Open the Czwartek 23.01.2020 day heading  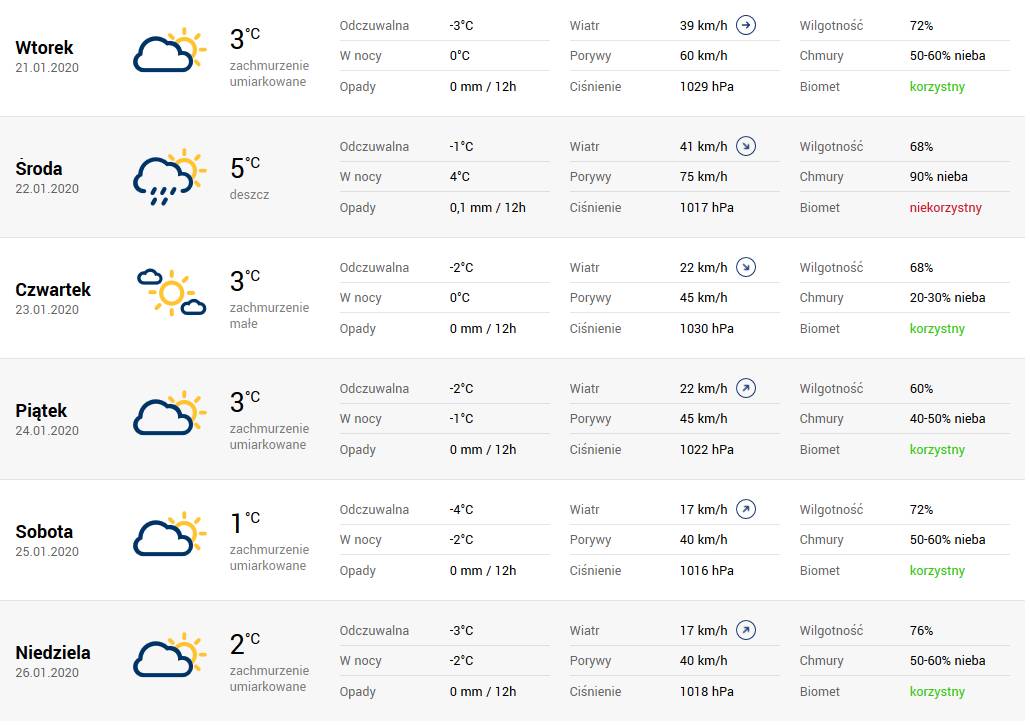[x=53, y=298]
